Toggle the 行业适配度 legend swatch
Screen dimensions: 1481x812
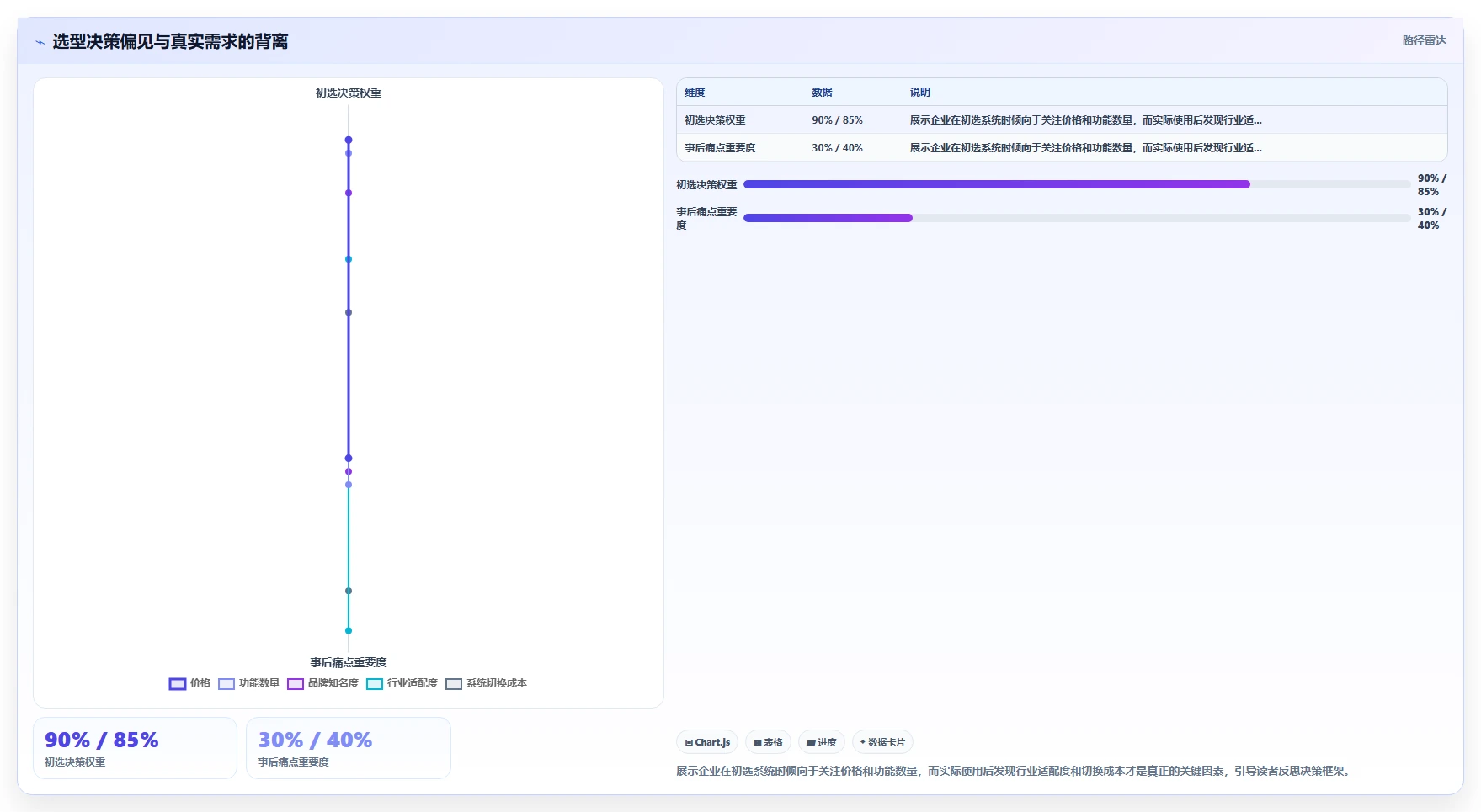(375, 684)
